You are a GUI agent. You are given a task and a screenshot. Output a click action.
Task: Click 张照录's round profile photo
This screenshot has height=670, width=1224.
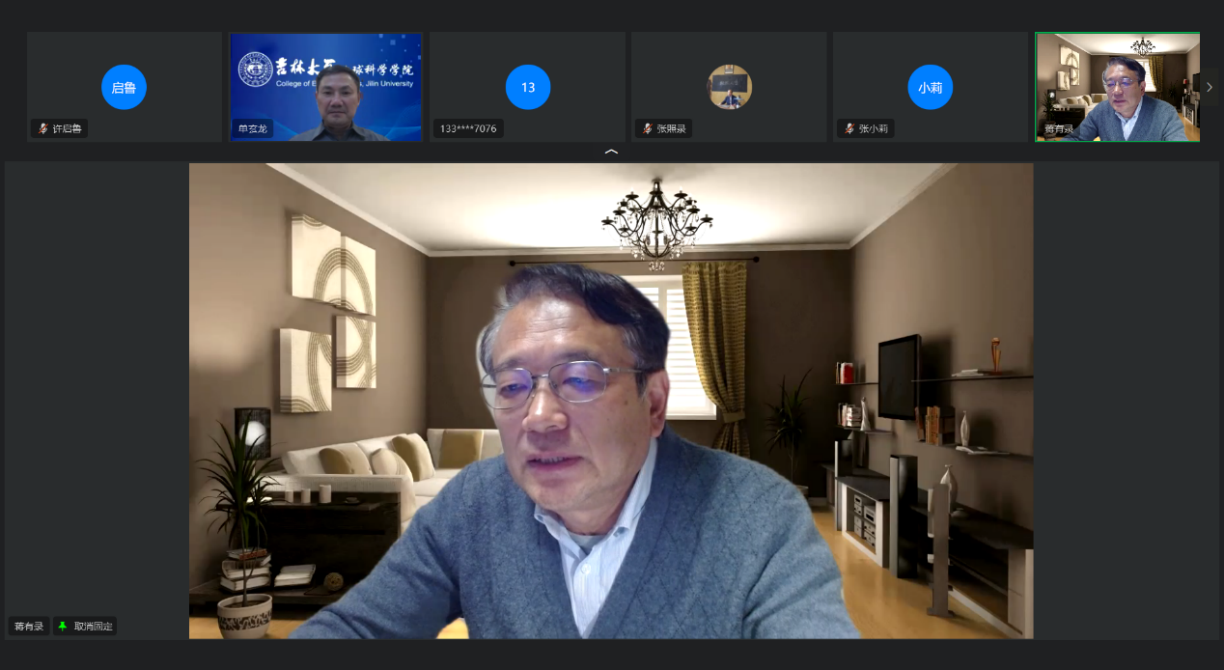tap(729, 87)
